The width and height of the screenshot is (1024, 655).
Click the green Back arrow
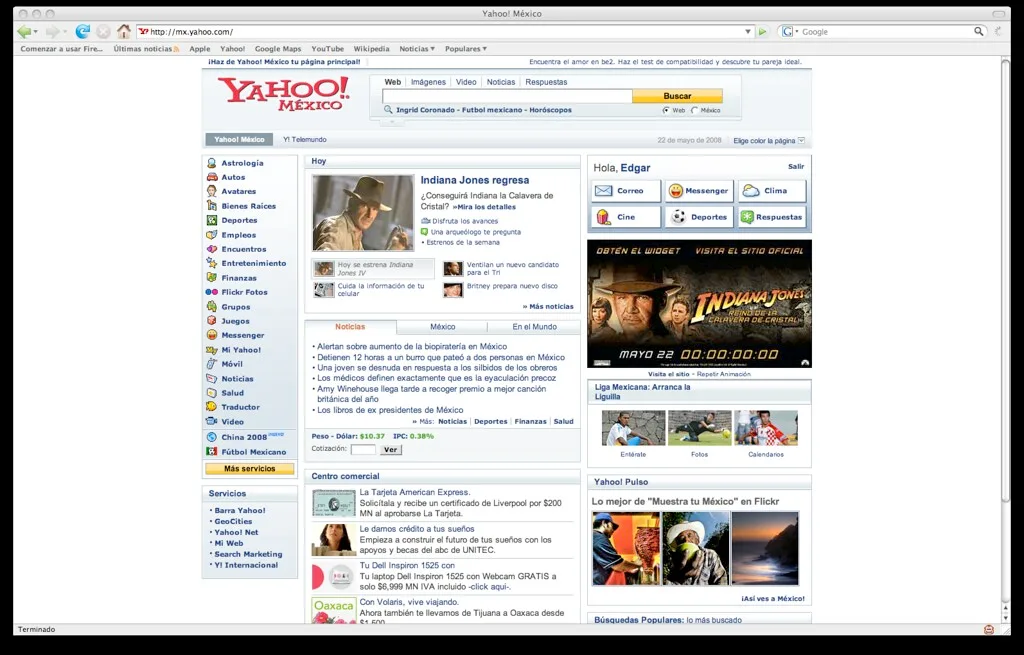click(x=24, y=32)
